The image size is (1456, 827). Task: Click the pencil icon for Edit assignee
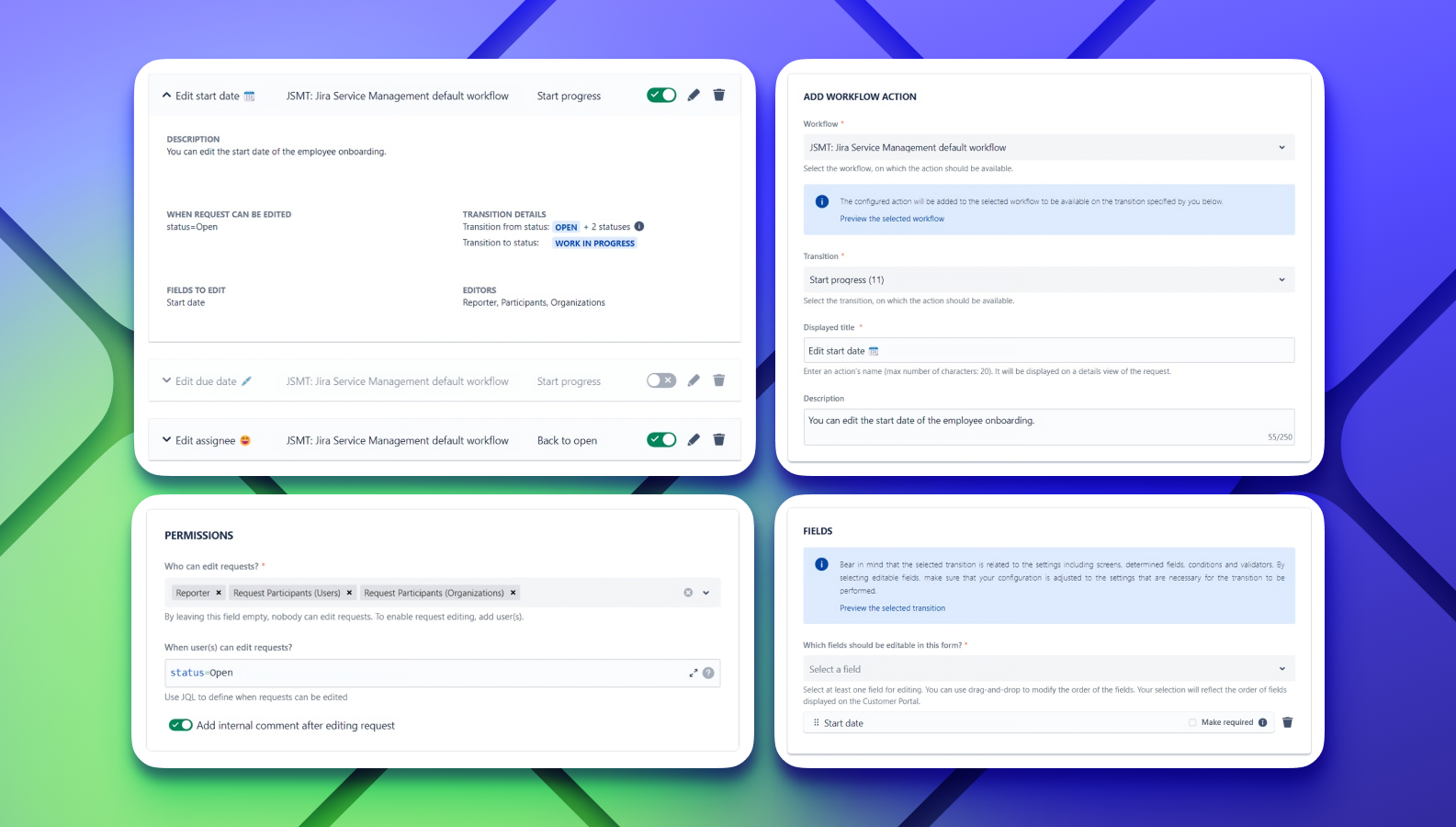click(x=694, y=439)
